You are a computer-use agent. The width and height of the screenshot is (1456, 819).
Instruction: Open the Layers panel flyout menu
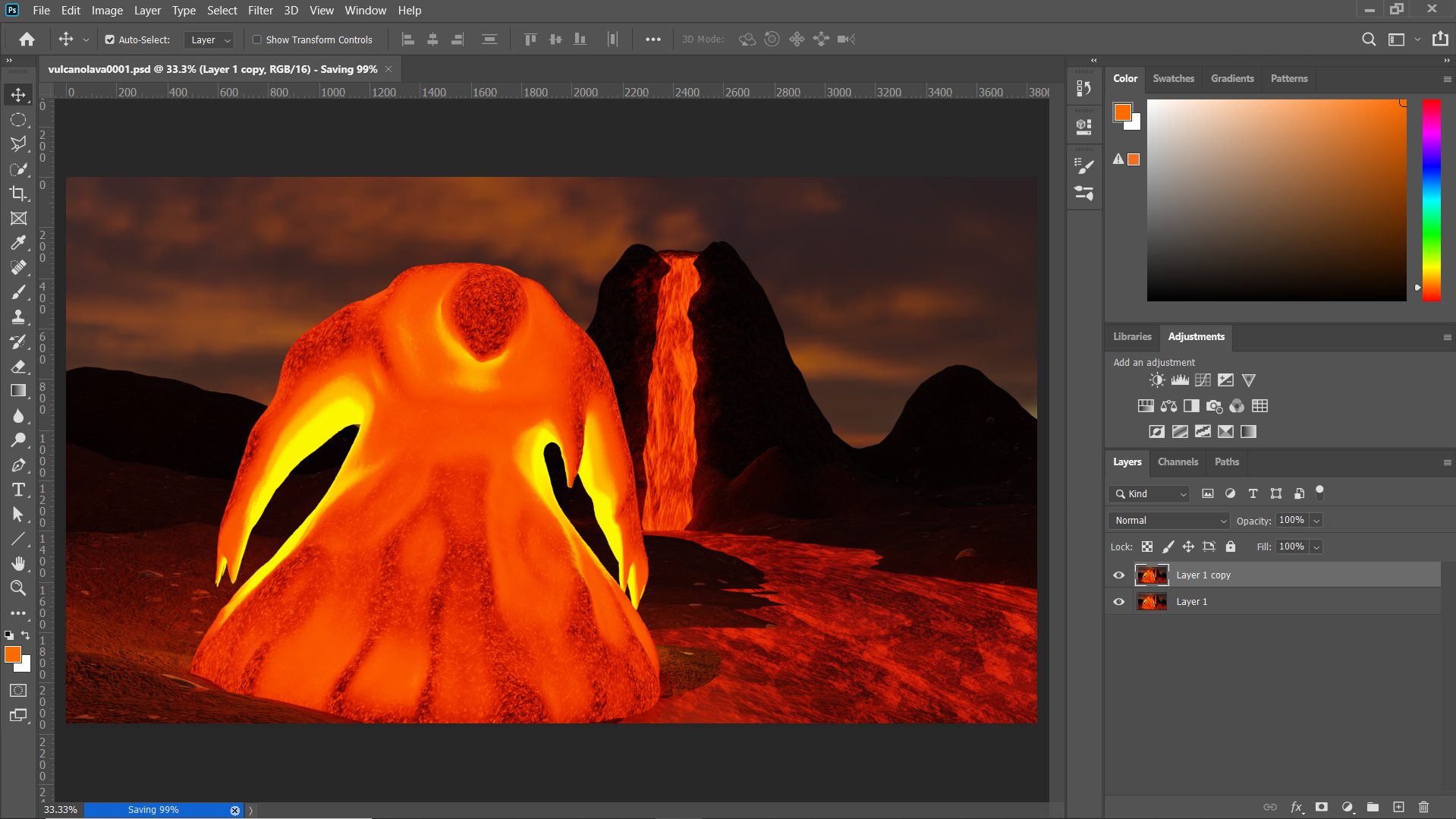pyautogui.click(x=1447, y=462)
